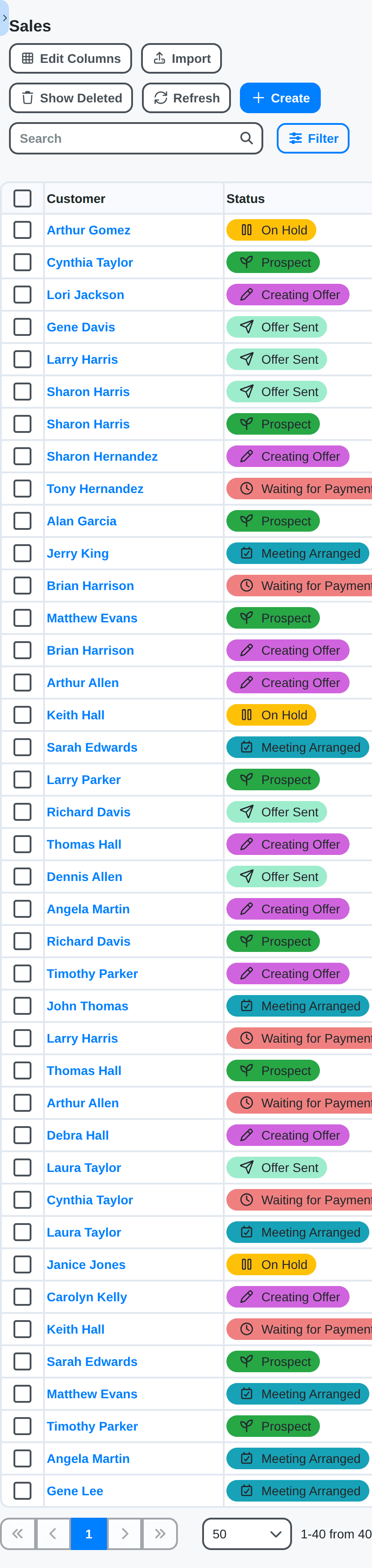Click the trash icon on Show Deleted button

(27, 97)
